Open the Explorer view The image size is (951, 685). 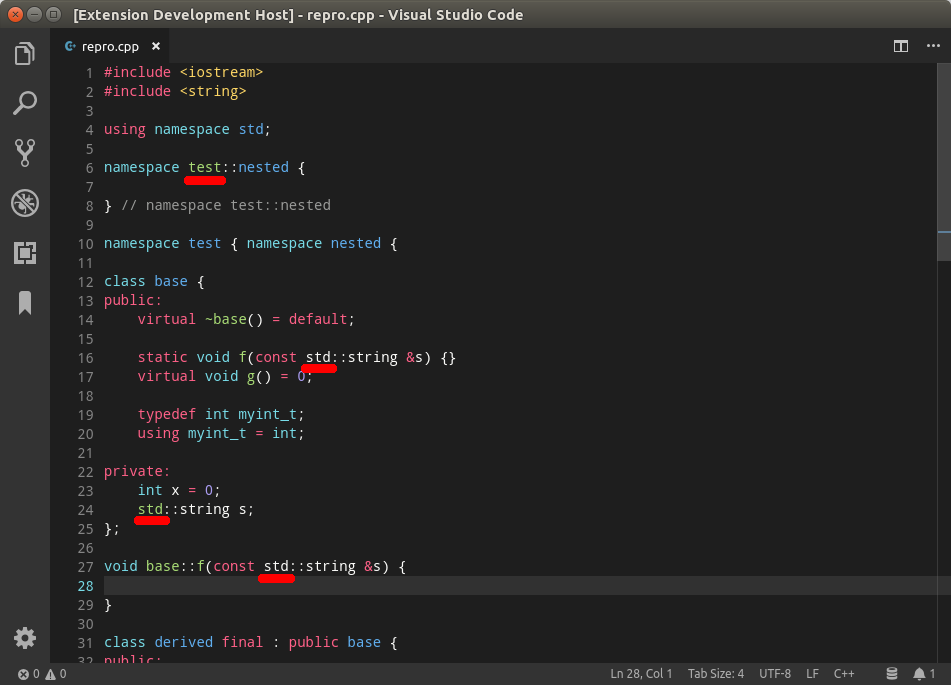click(x=25, y=54)
